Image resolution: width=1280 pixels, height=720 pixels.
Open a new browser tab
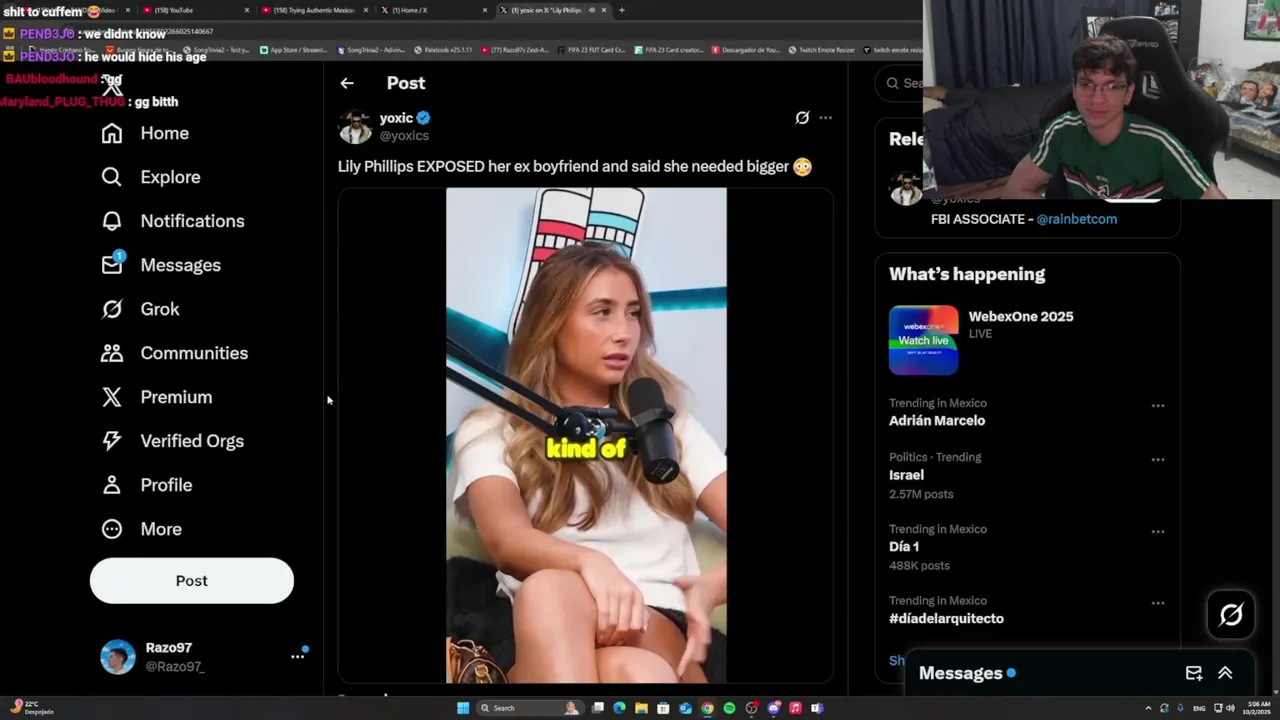tap(622, 10)
